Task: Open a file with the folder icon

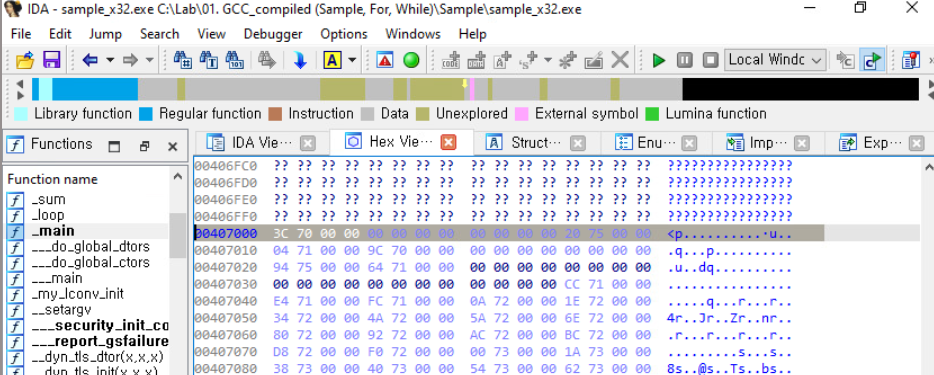Action: pos(24,60)
